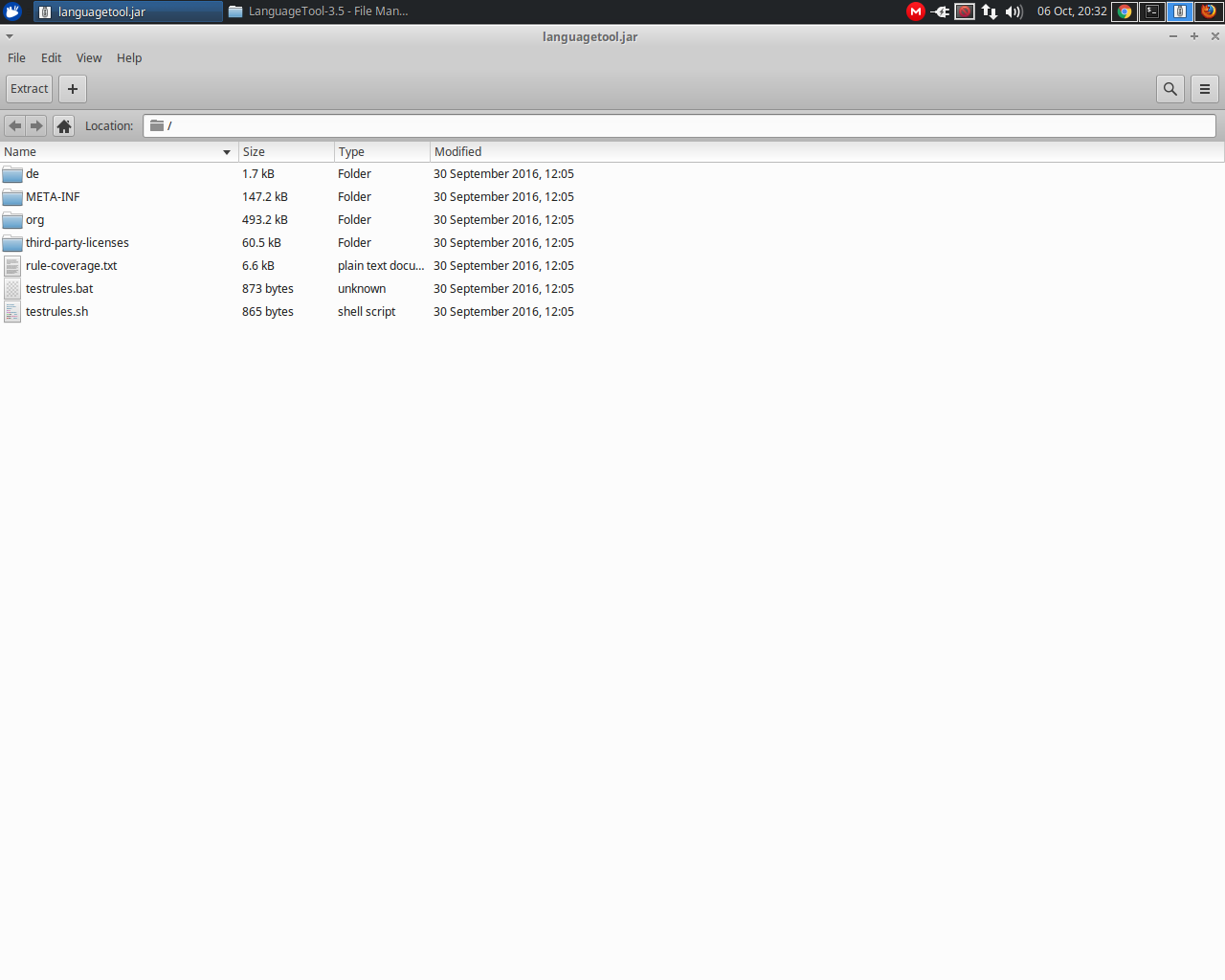Close the languagetool.jar window

[x=1215, y=36]
